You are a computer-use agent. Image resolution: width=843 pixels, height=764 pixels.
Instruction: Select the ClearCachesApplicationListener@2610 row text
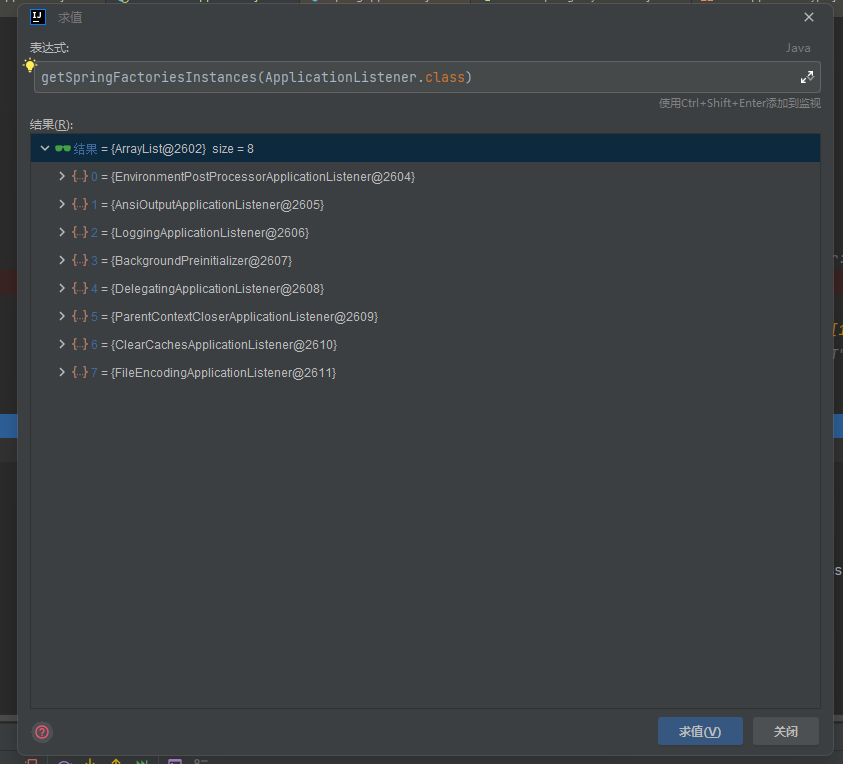(224, 345)
